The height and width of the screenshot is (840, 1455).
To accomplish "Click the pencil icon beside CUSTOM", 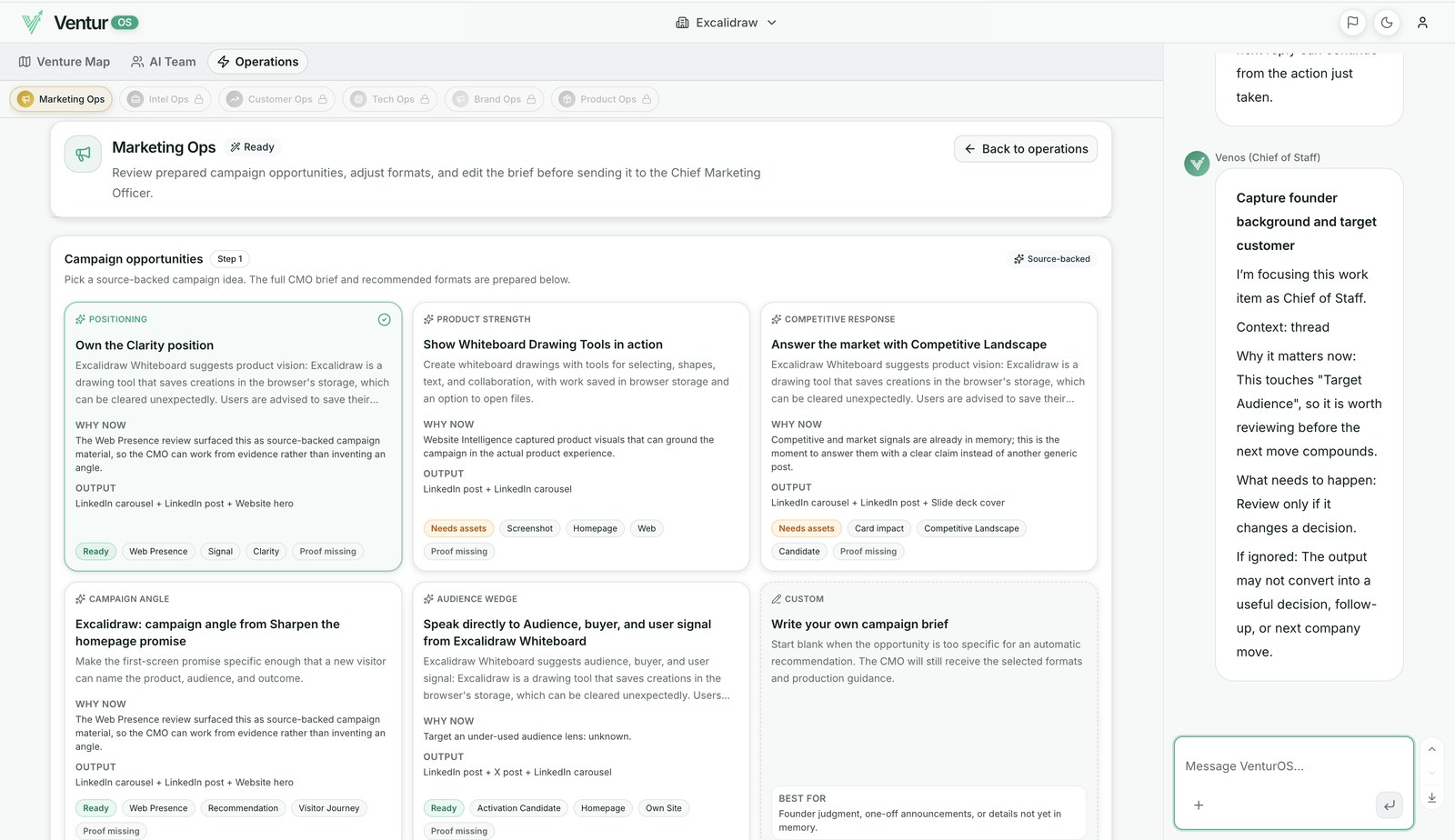I will [x=777, y=599].
